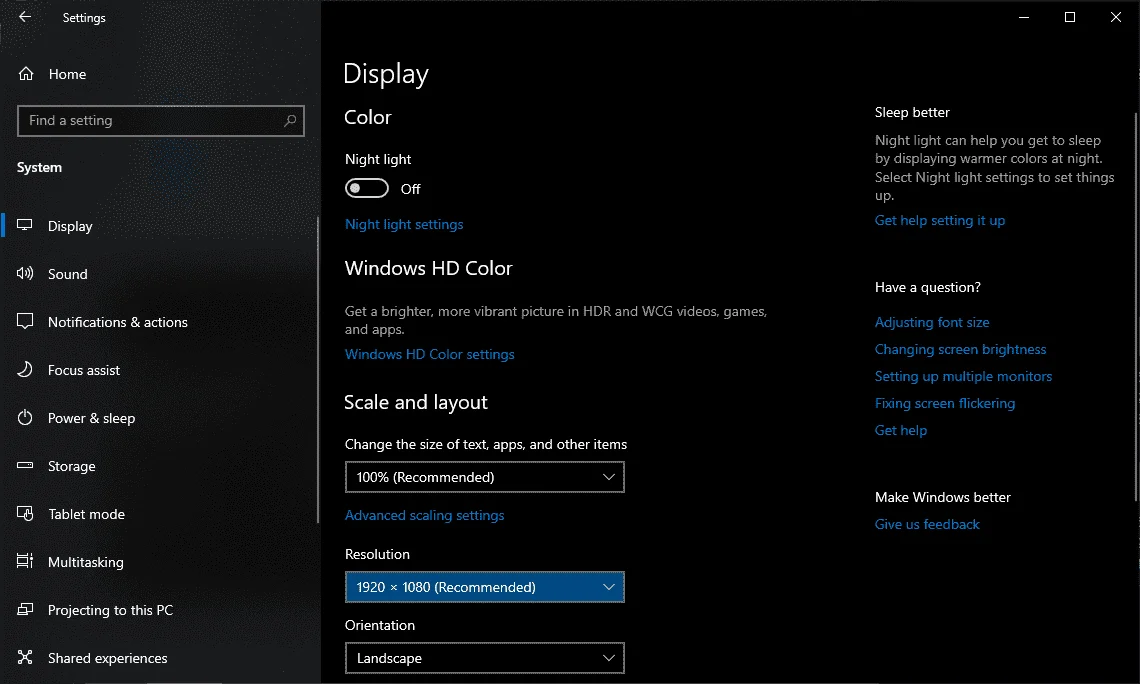Click the Sound speaker icon
This screenshot has width=1140, height=684.
(25, 273)
